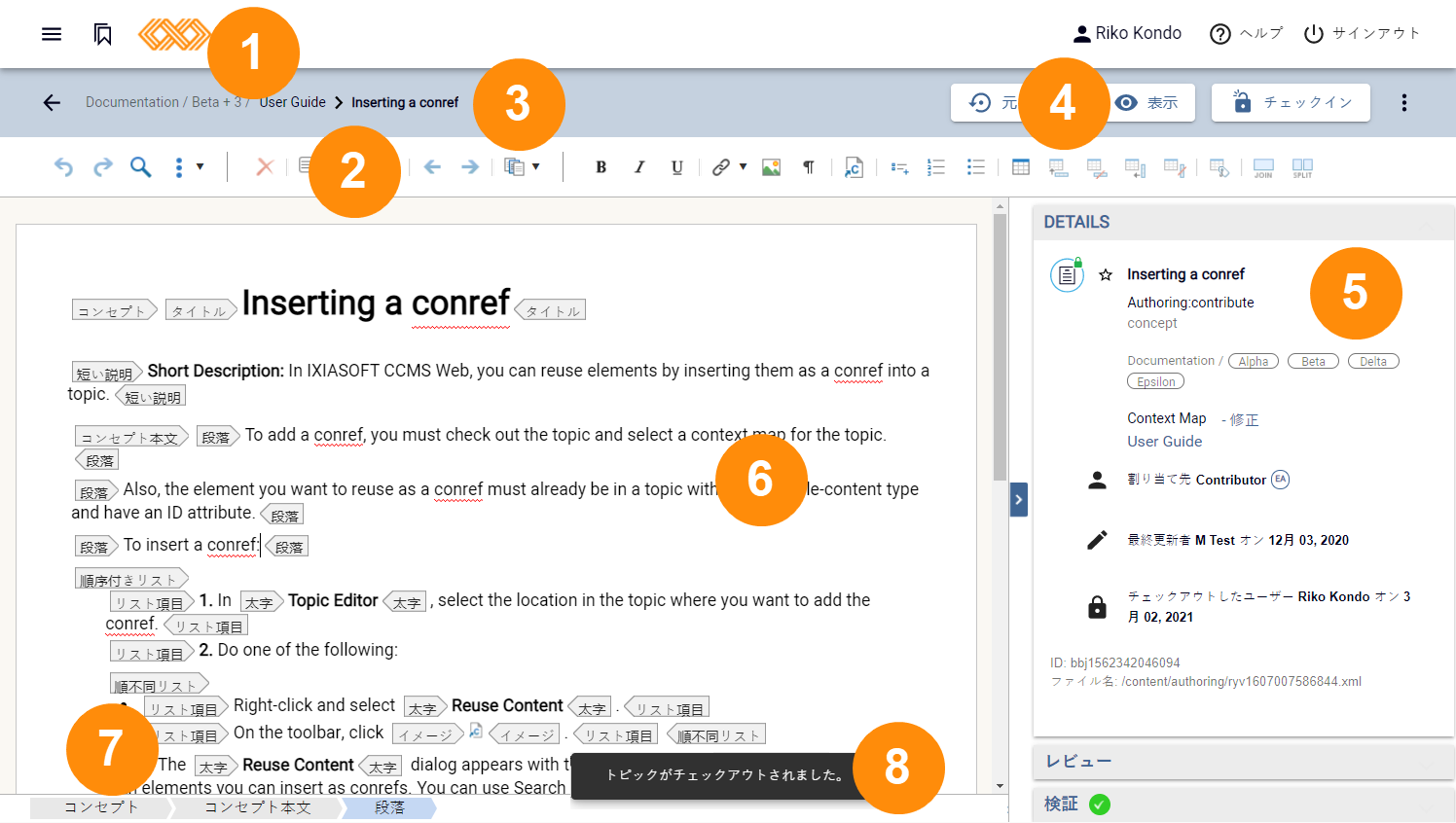The width and height of the screenshot is (1456, 823).
Task: Open the Riko Kondo user menu
Action: point(1127,34)
